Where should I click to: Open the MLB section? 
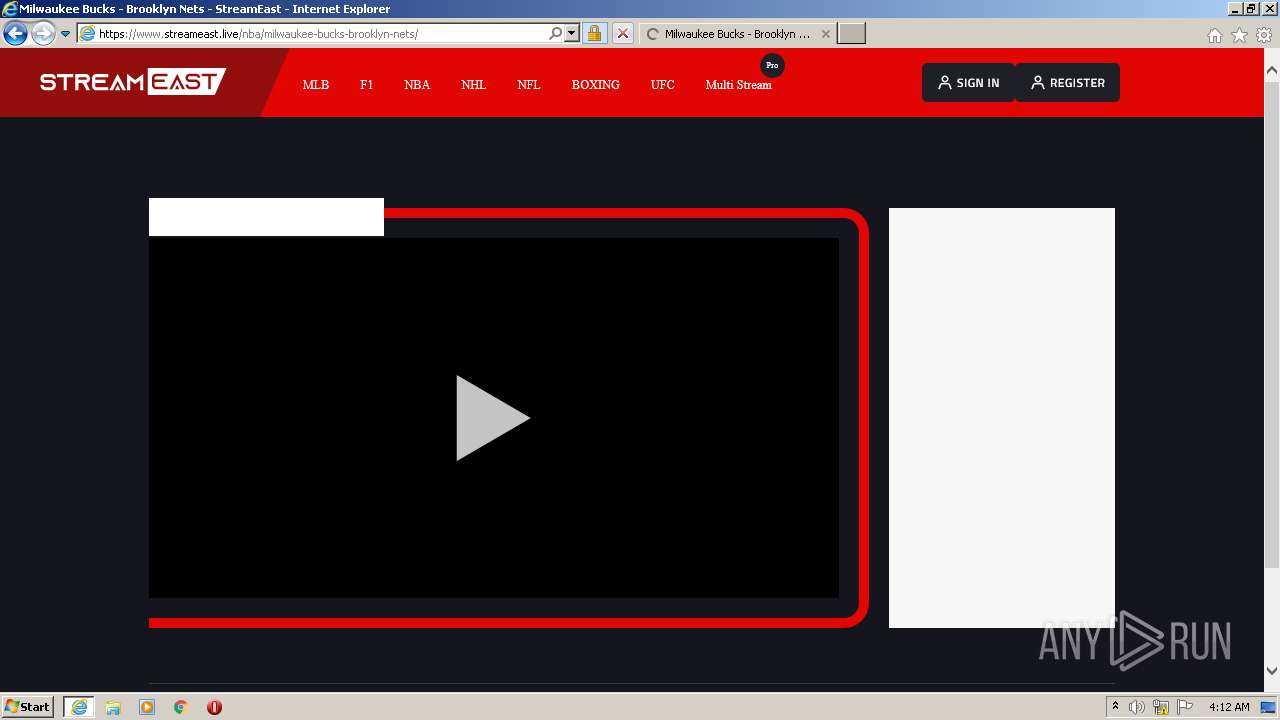coord(316,85)
